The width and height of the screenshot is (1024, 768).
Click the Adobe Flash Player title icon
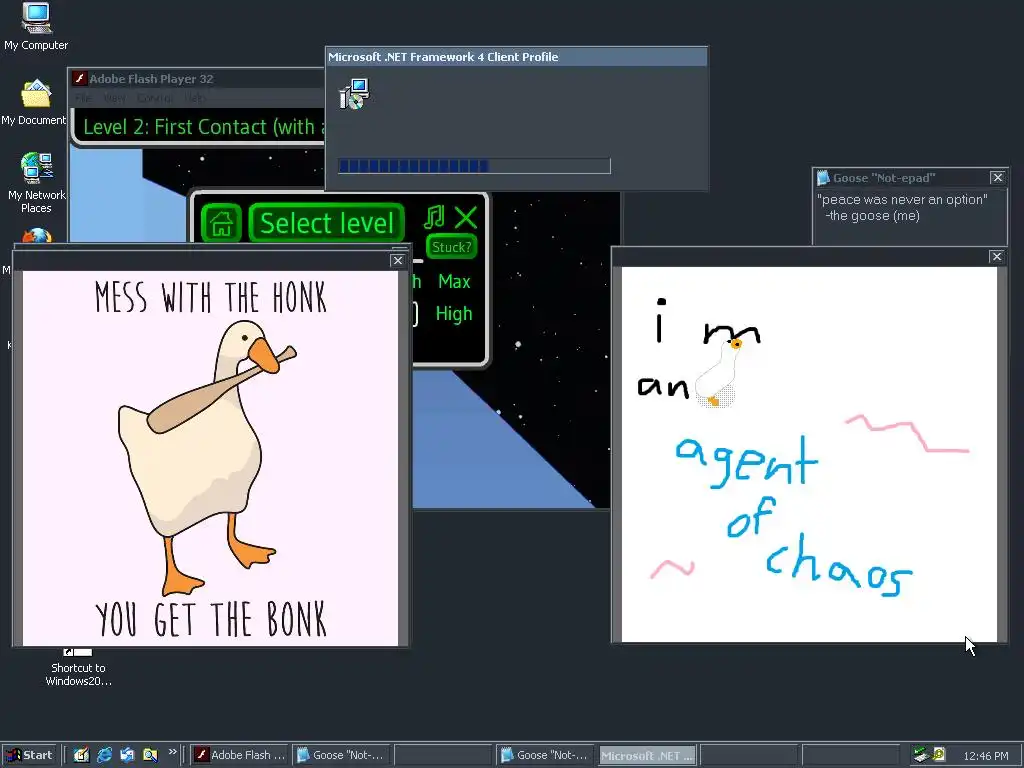click(80, 78)
